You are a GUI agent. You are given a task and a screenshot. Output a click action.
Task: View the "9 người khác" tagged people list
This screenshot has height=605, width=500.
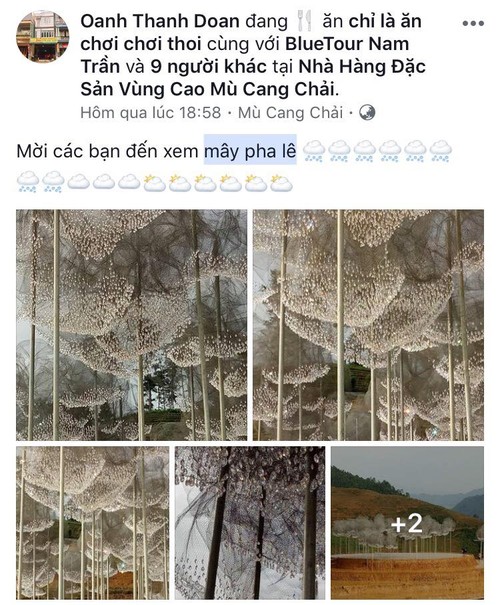(208, 66)
